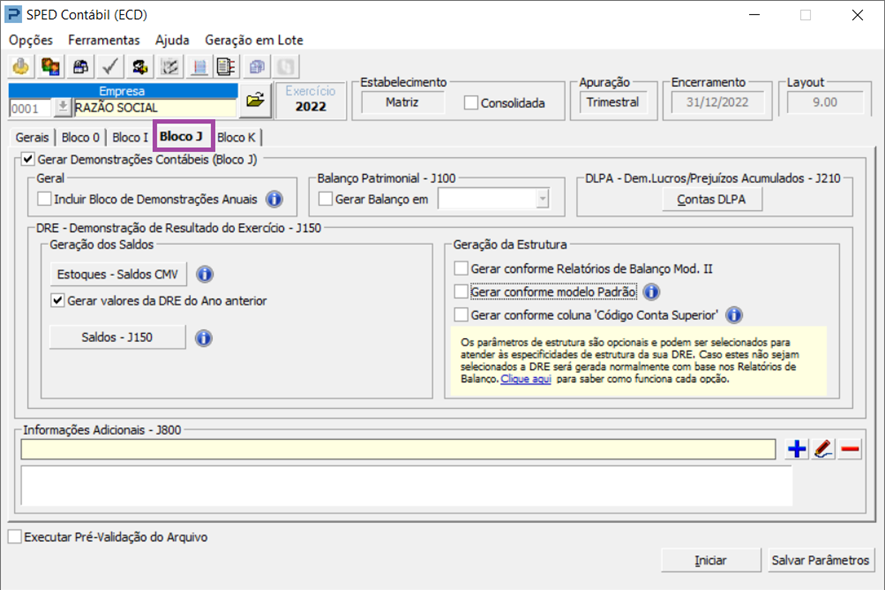Tick Gerar conforme modelo Padrão
The image size is (885, 590).
coord(461,292)
